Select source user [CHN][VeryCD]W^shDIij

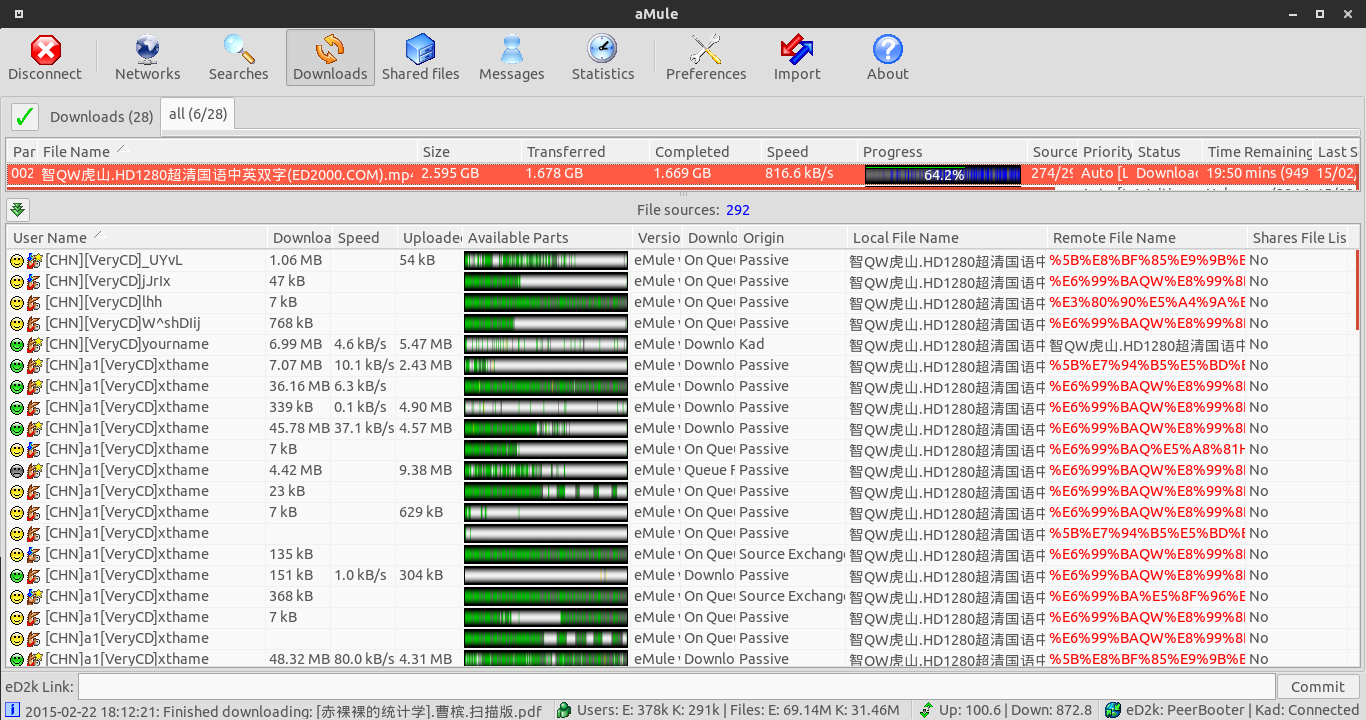click(123, 323)
